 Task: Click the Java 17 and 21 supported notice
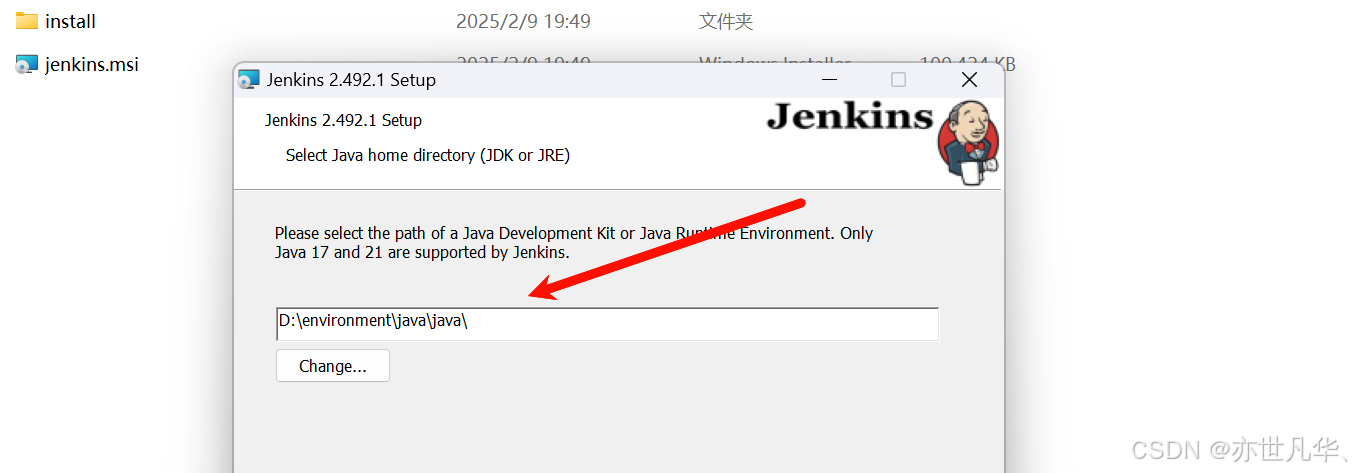(574, 242)
